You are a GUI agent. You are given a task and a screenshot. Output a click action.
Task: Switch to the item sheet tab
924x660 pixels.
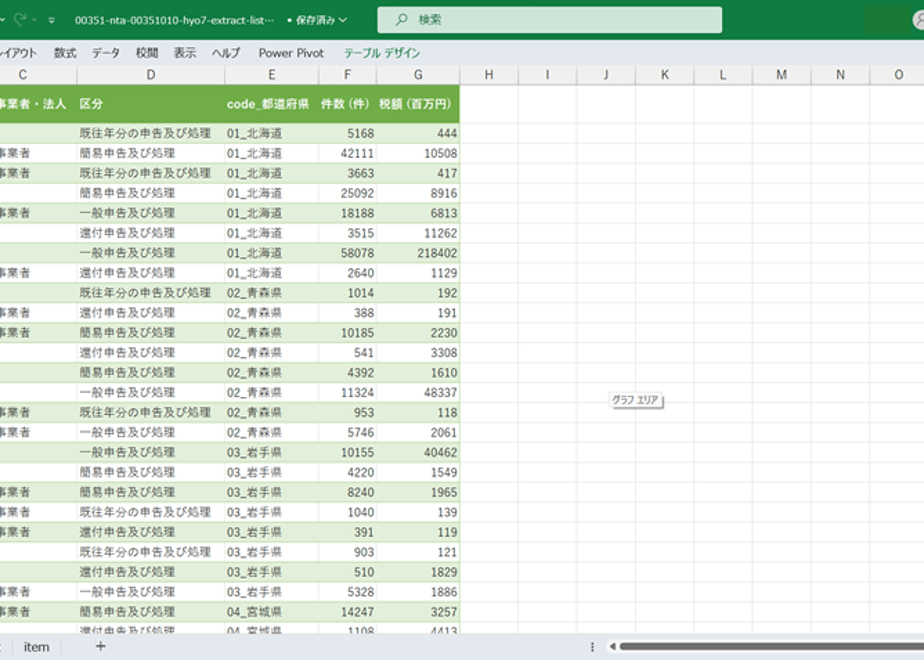37,647
